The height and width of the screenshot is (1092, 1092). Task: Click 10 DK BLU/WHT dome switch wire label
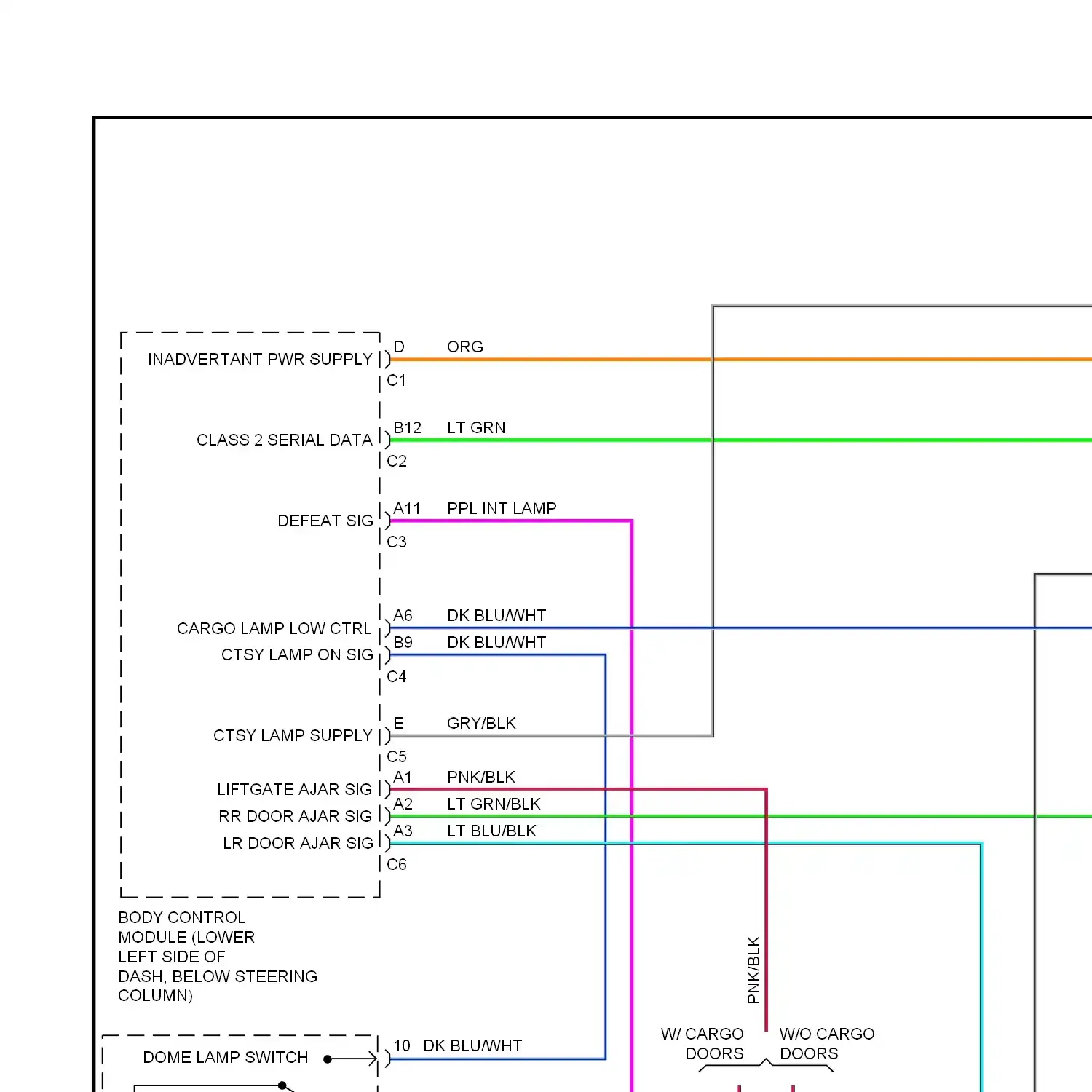click(458, 1045)
